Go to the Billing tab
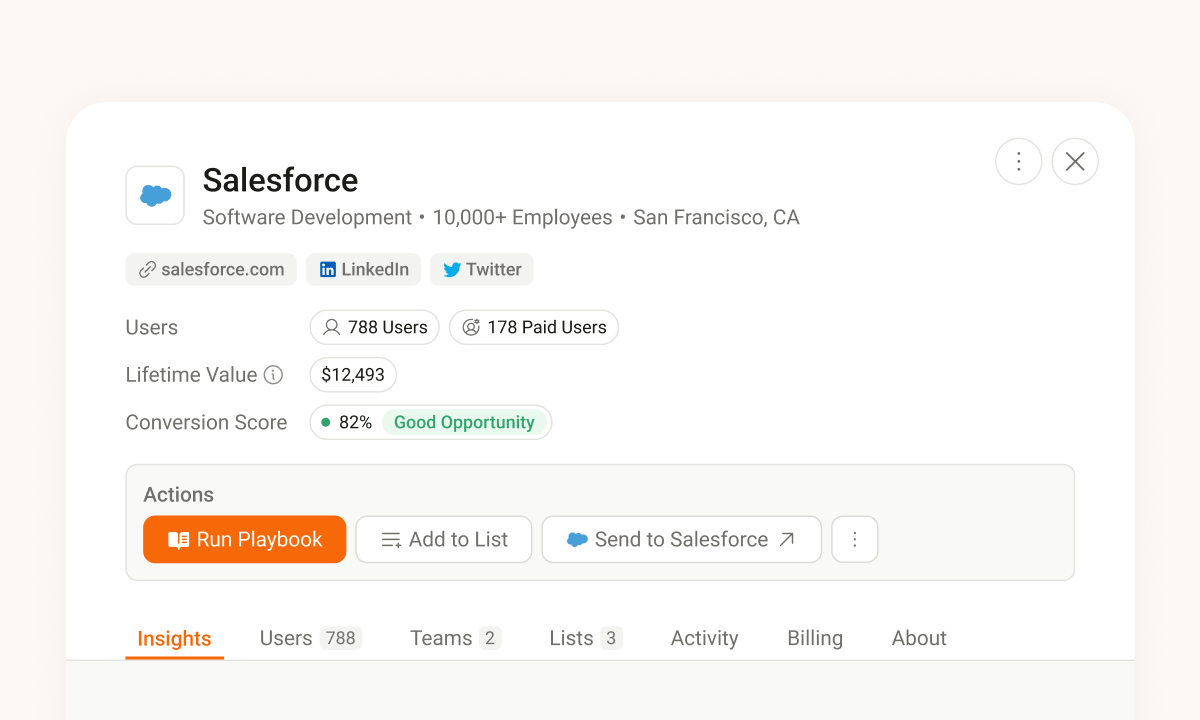The height and width of the screenshot is (720, 1200). 815,638
